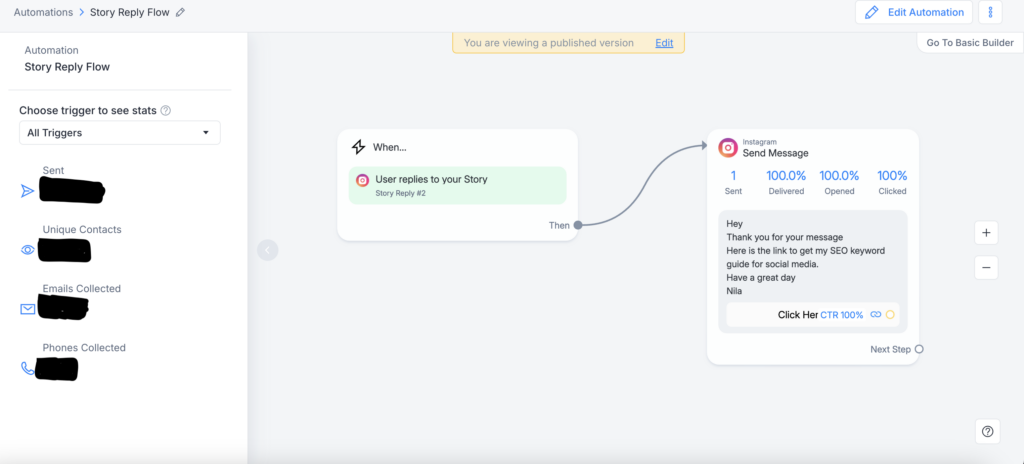
Task: Click the Phones Collected label
Action: [x=84, y=348]
